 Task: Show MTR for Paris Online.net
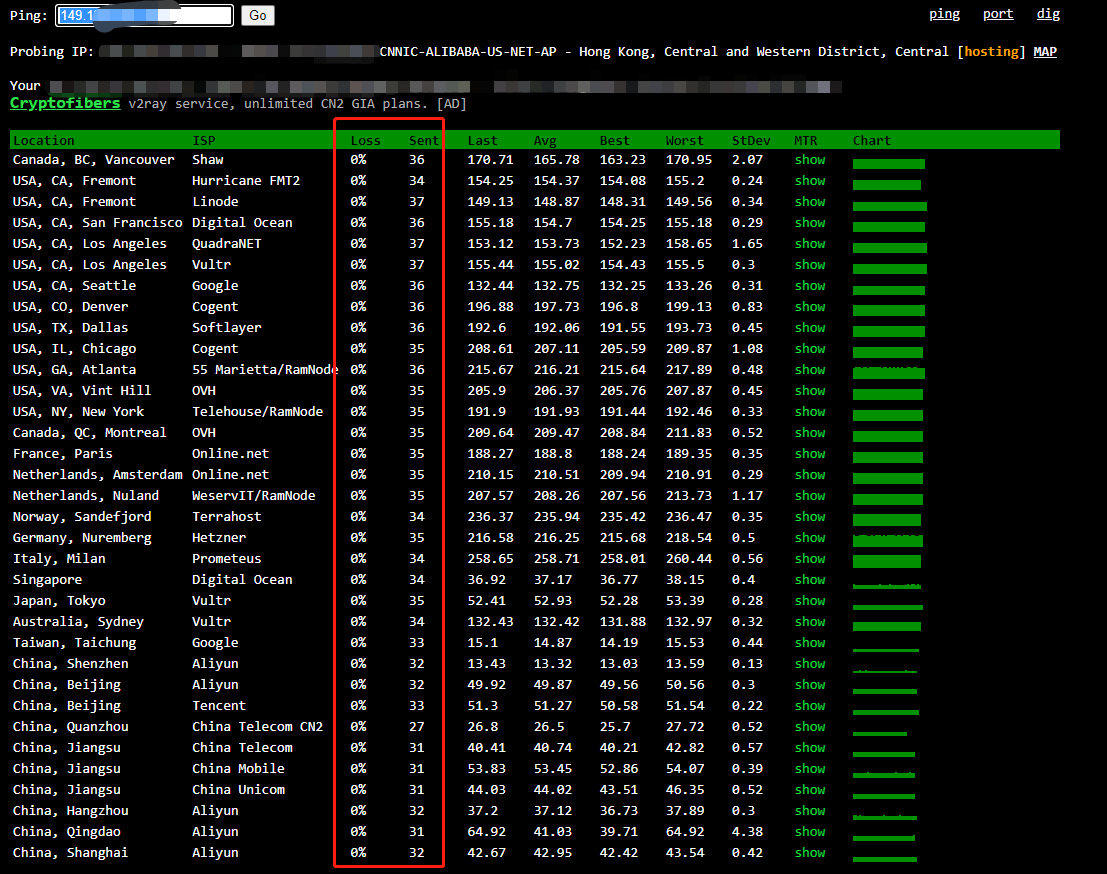click(810, 454)
